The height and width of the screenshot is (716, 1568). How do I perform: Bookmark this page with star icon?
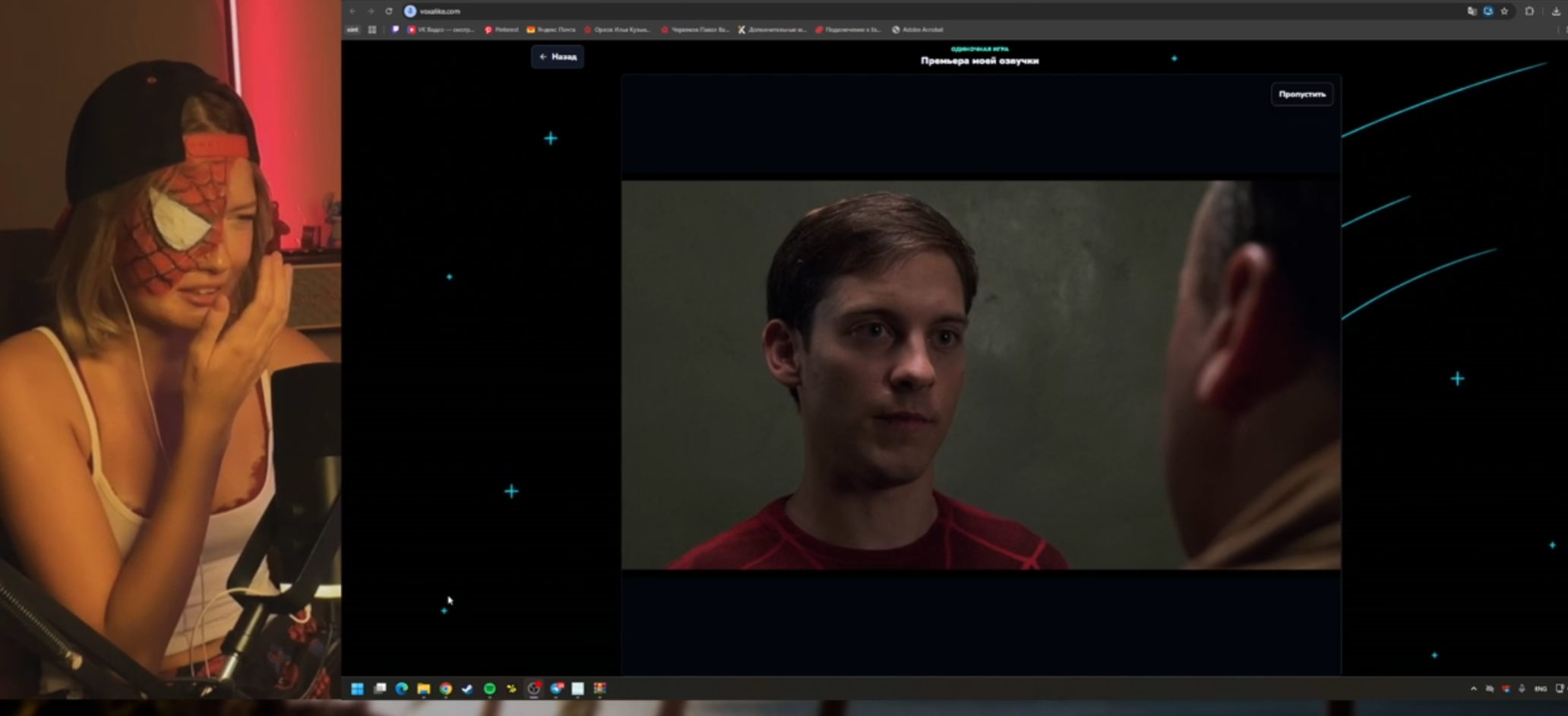click(1504, 11)
